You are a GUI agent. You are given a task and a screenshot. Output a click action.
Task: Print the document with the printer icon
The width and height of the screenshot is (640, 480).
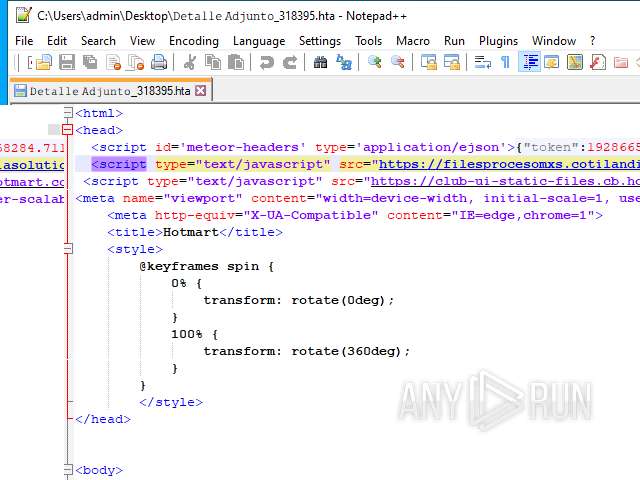pos(159,62)
